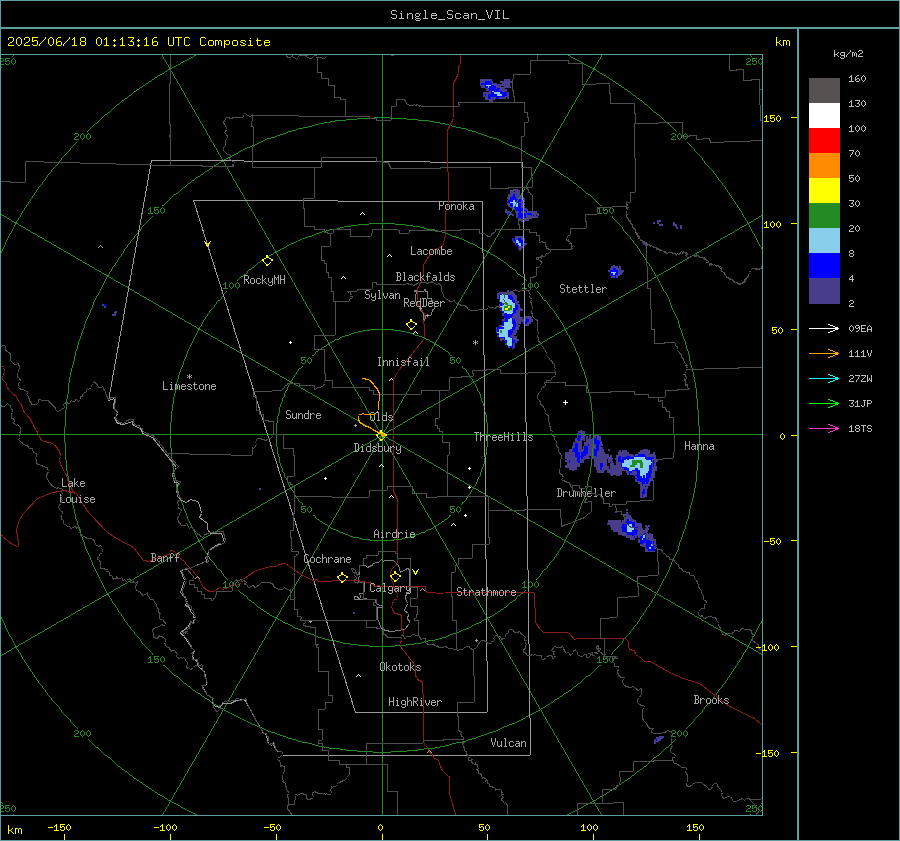Click the orange 50-70 legend swatch
This screenshot has width=900, height=841.
pyautogui.click(x=824, y=166)
